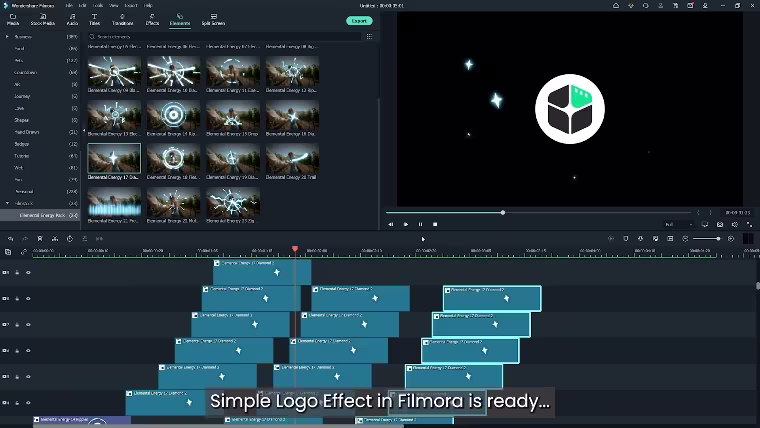This screenshot has width=760, height=428.
Task: Click the play button in preview
Action: (x=406, y=224)
